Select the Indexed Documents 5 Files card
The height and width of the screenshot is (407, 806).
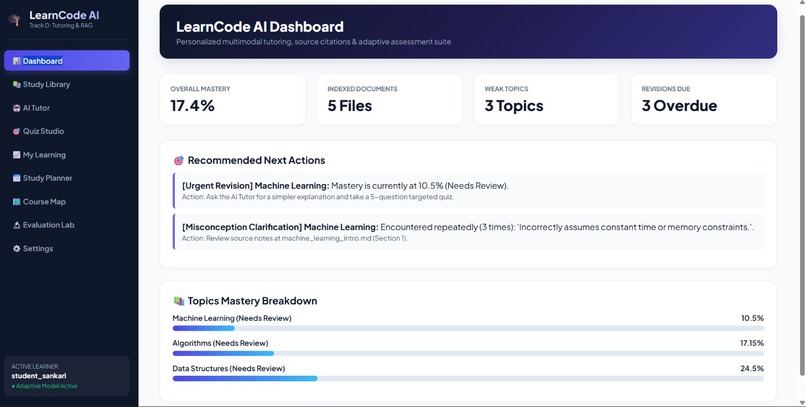[x=390, y=99]
